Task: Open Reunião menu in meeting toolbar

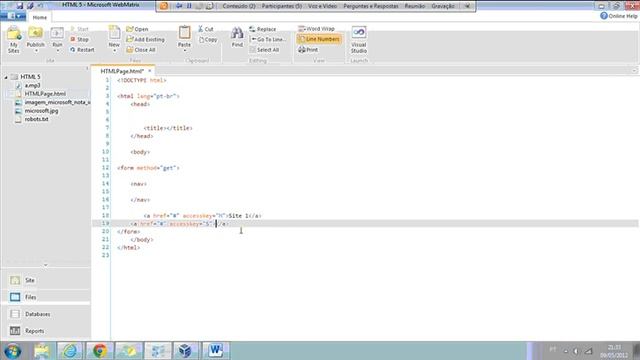Action: 415,6
